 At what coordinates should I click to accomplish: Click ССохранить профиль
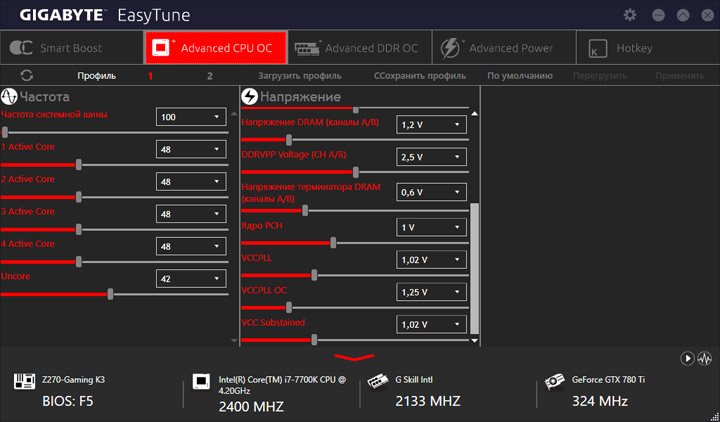(x=420, y=76)
